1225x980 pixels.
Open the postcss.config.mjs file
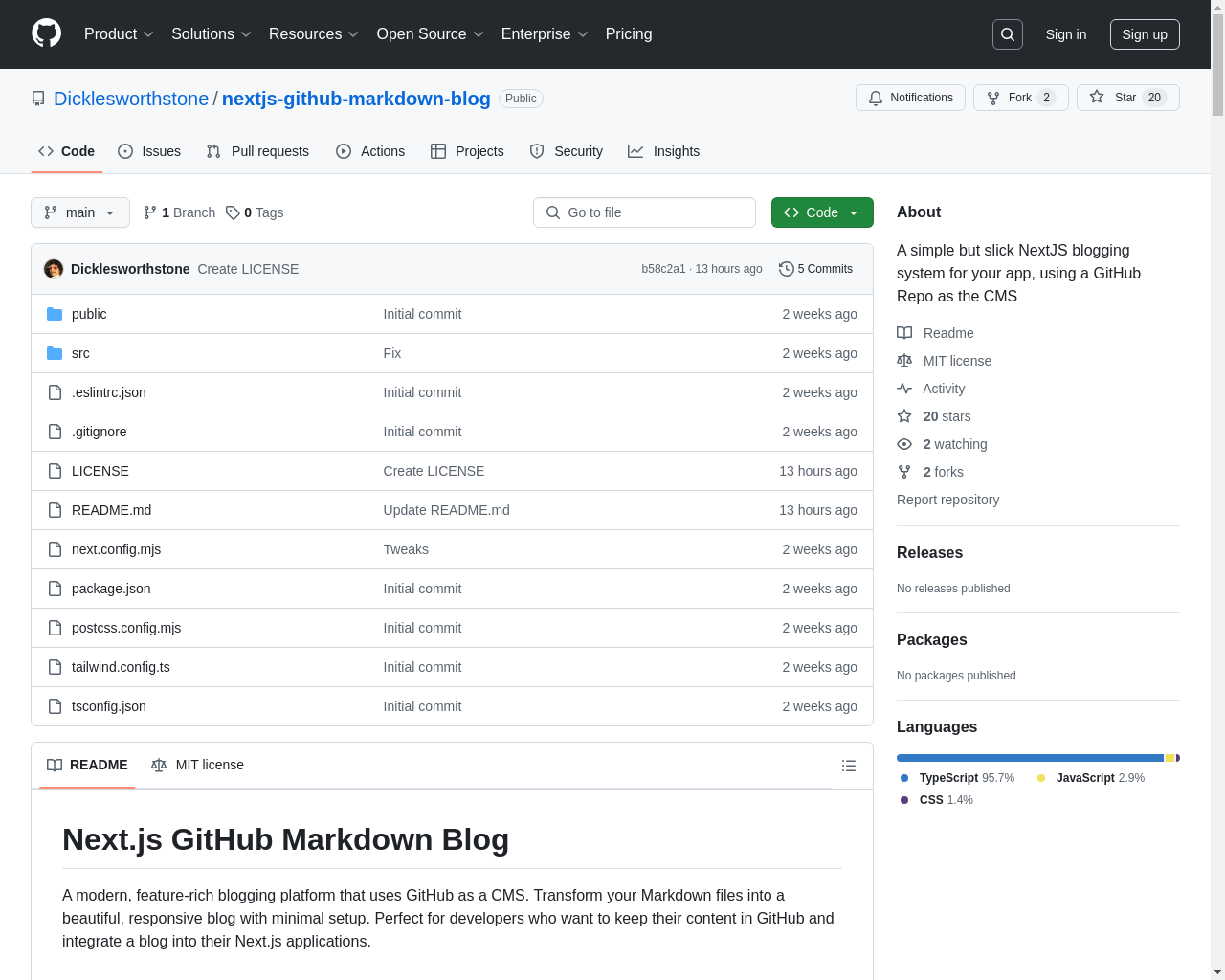(126, 628)
